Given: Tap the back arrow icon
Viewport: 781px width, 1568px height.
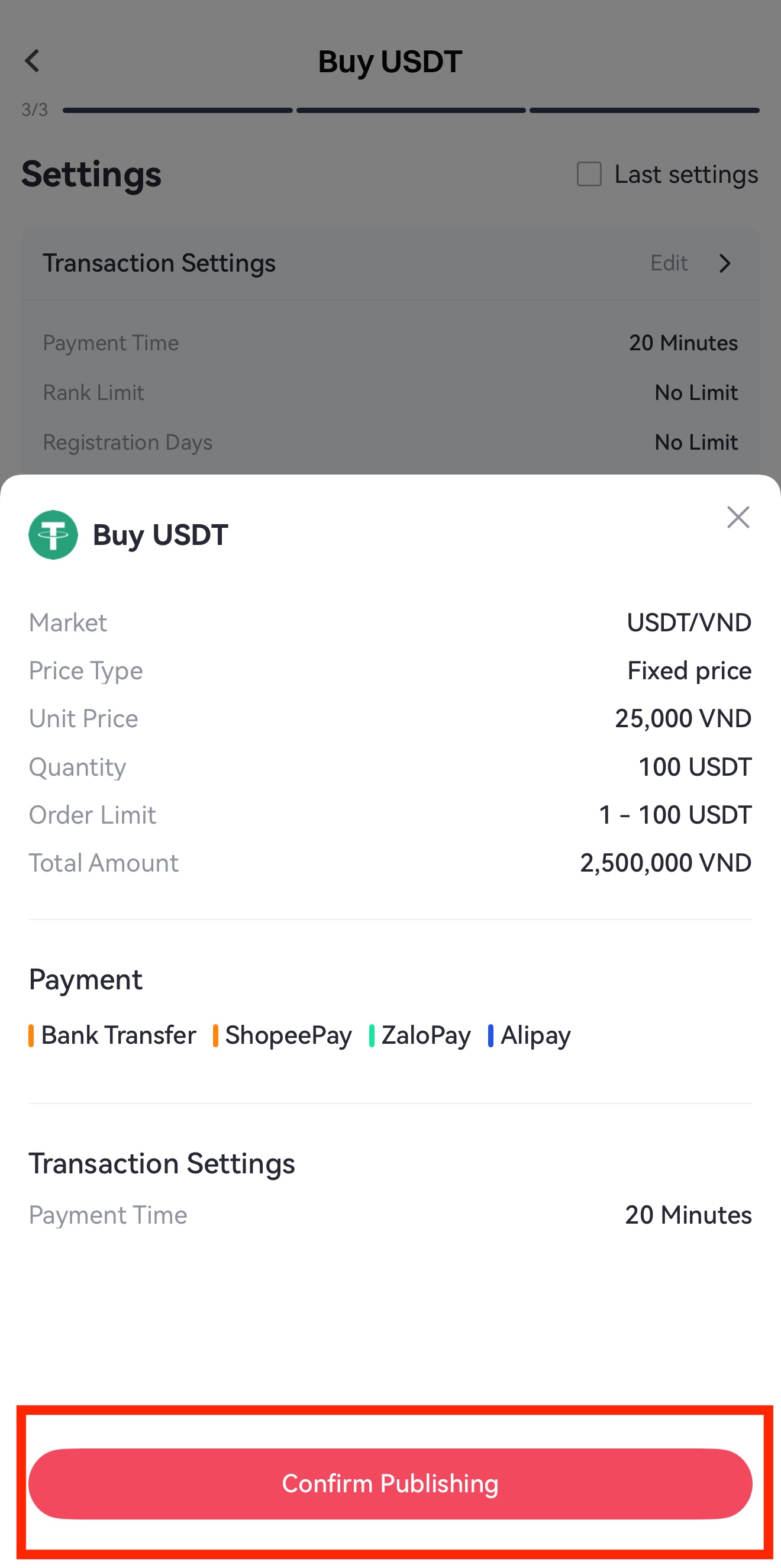Looking at the screenshot, I should pyautogui.click(x=33, y=61).
